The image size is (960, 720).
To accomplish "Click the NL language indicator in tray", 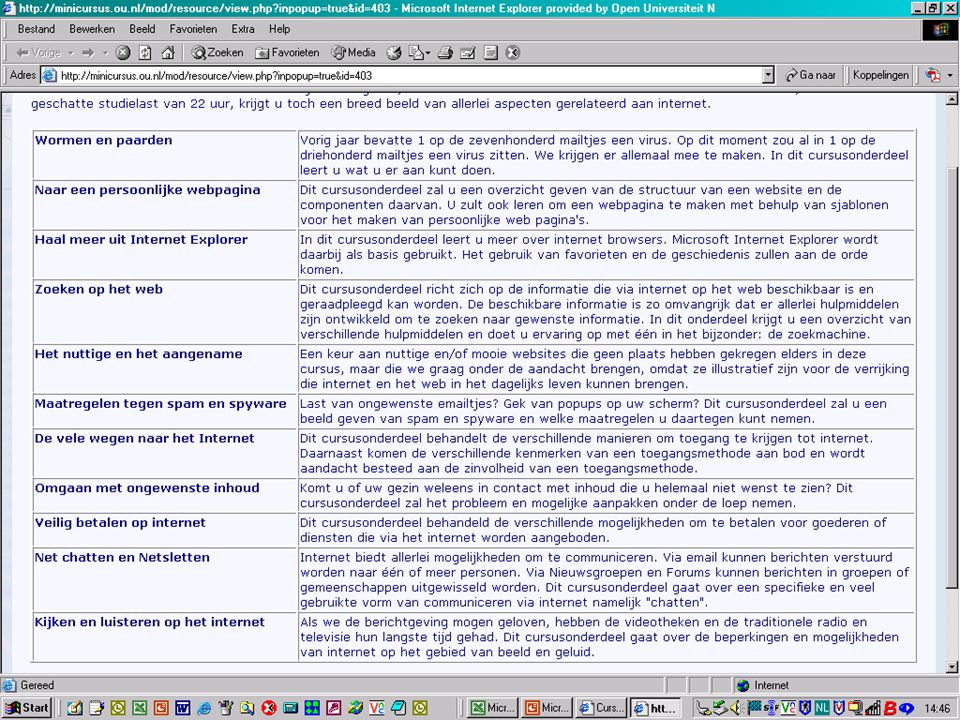I will coord(822,708).
